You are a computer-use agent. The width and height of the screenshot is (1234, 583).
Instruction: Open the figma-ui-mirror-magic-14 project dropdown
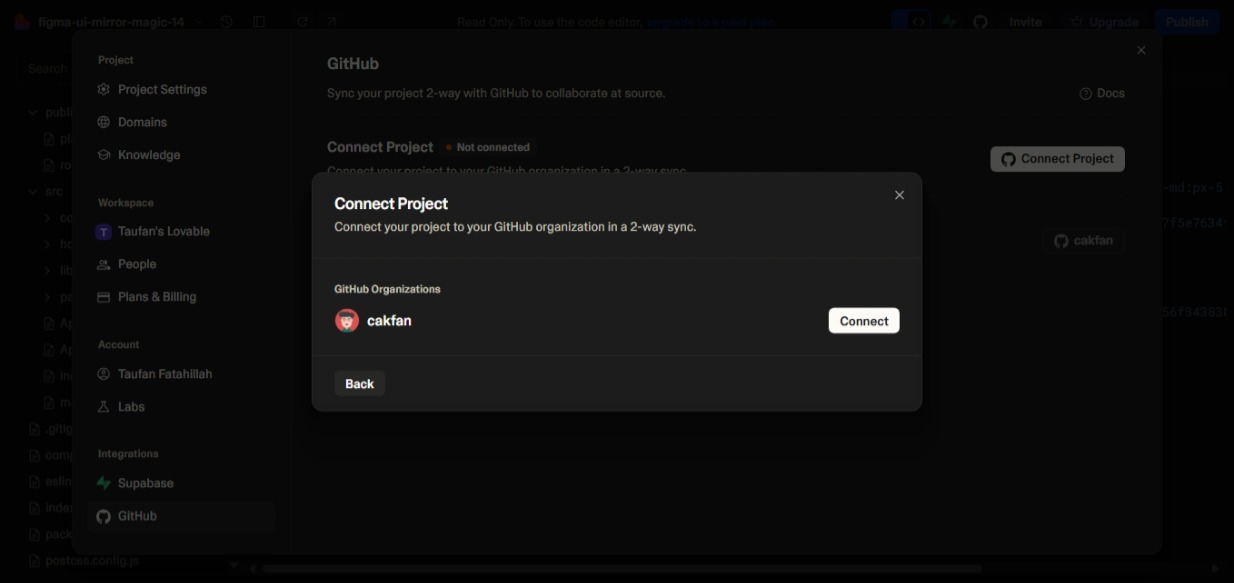[110, 22]
